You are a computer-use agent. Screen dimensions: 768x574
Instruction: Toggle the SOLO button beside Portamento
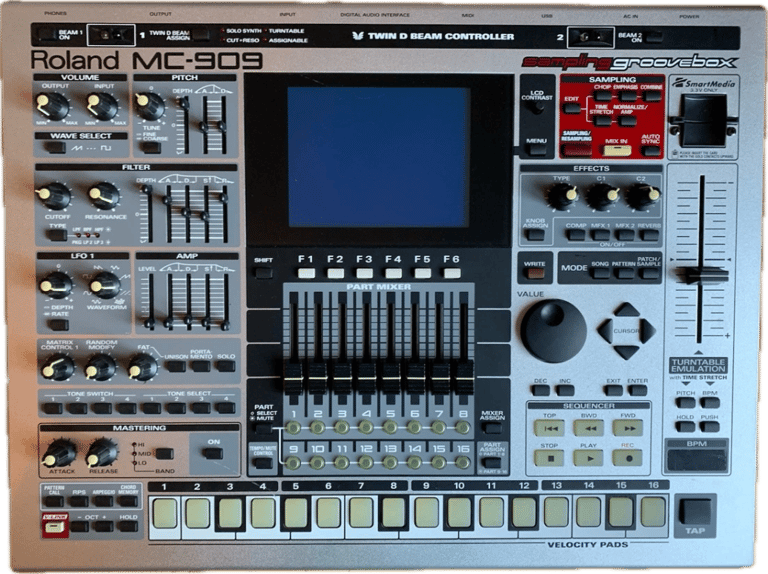(226, 365)
